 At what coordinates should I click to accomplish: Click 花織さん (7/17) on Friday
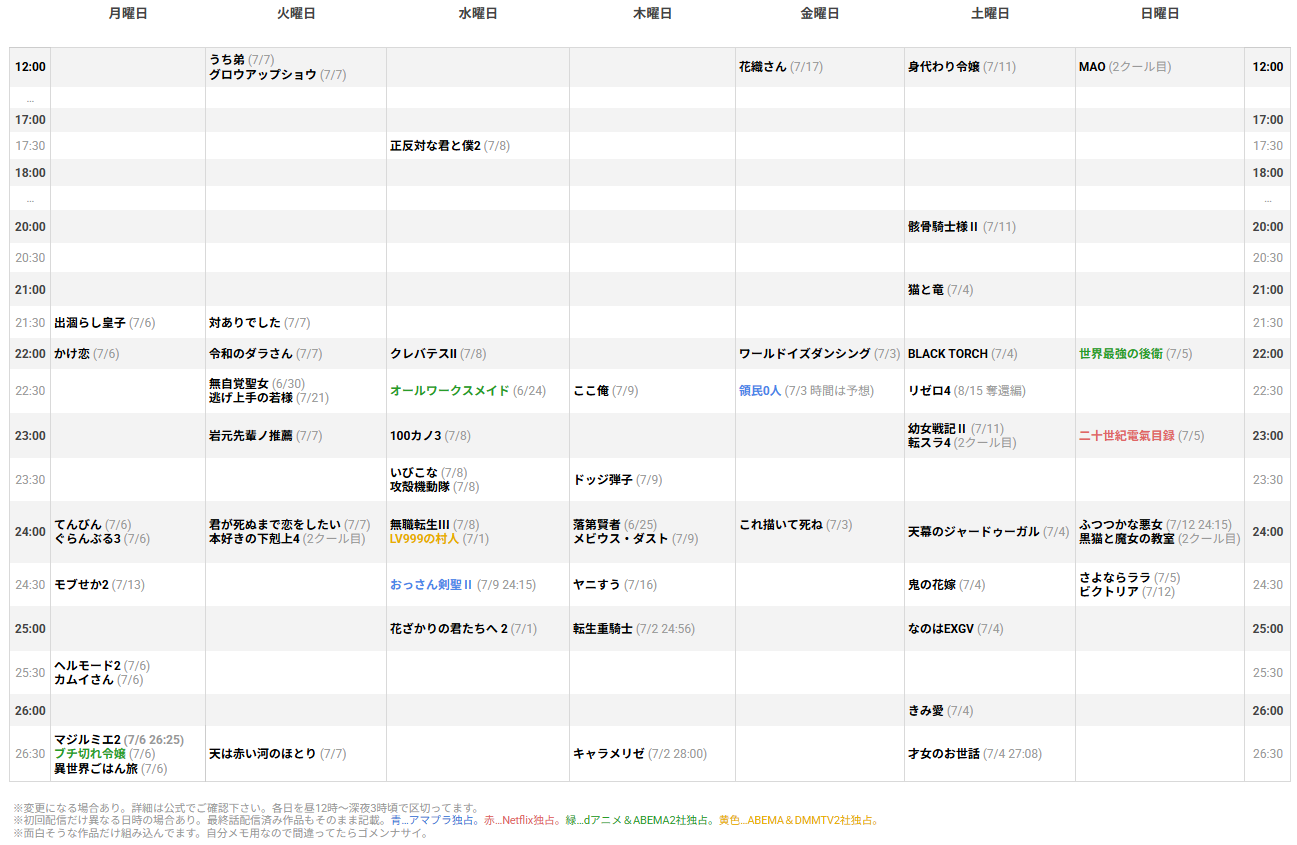781,67
